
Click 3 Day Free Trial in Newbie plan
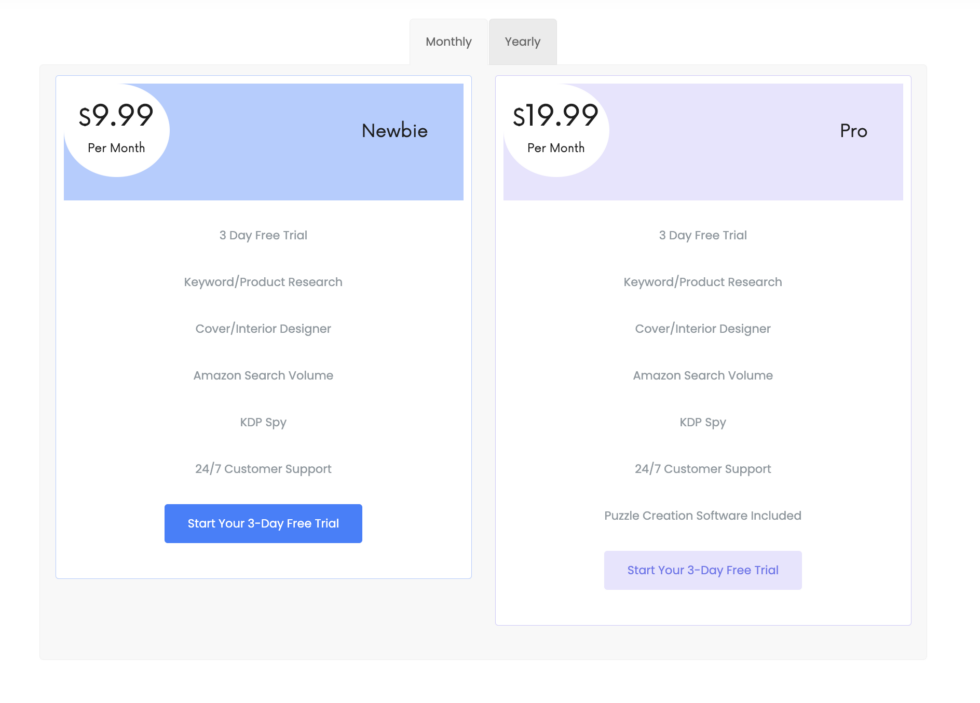[x=263, y=236]
